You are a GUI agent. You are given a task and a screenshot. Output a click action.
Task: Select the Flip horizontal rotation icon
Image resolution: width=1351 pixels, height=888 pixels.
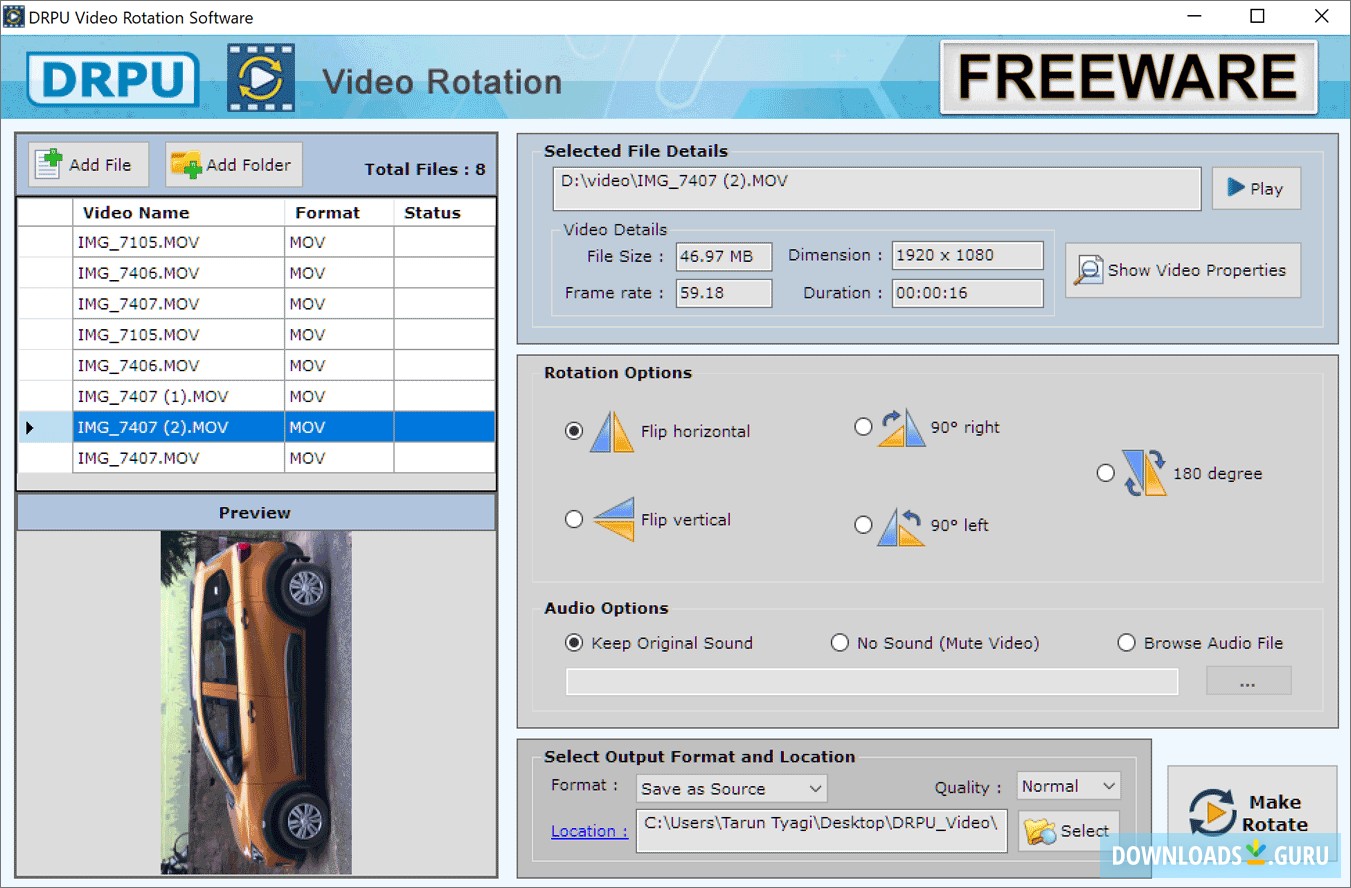610,430
